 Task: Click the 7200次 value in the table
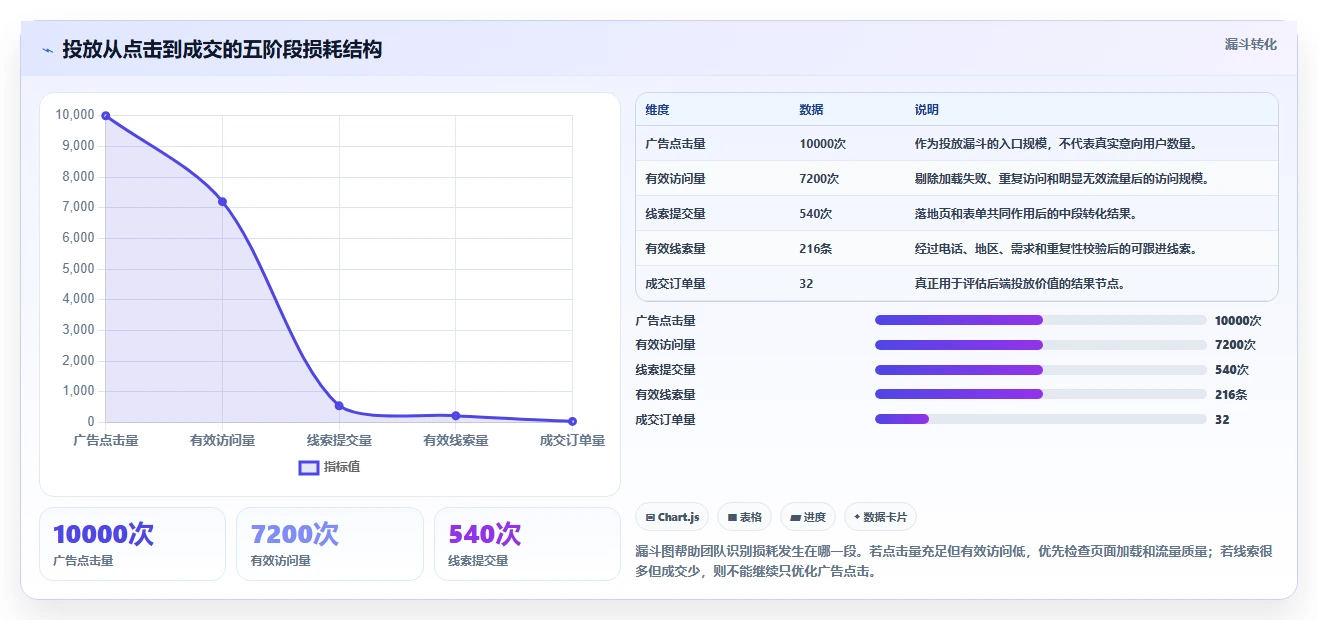coord(819,179)
